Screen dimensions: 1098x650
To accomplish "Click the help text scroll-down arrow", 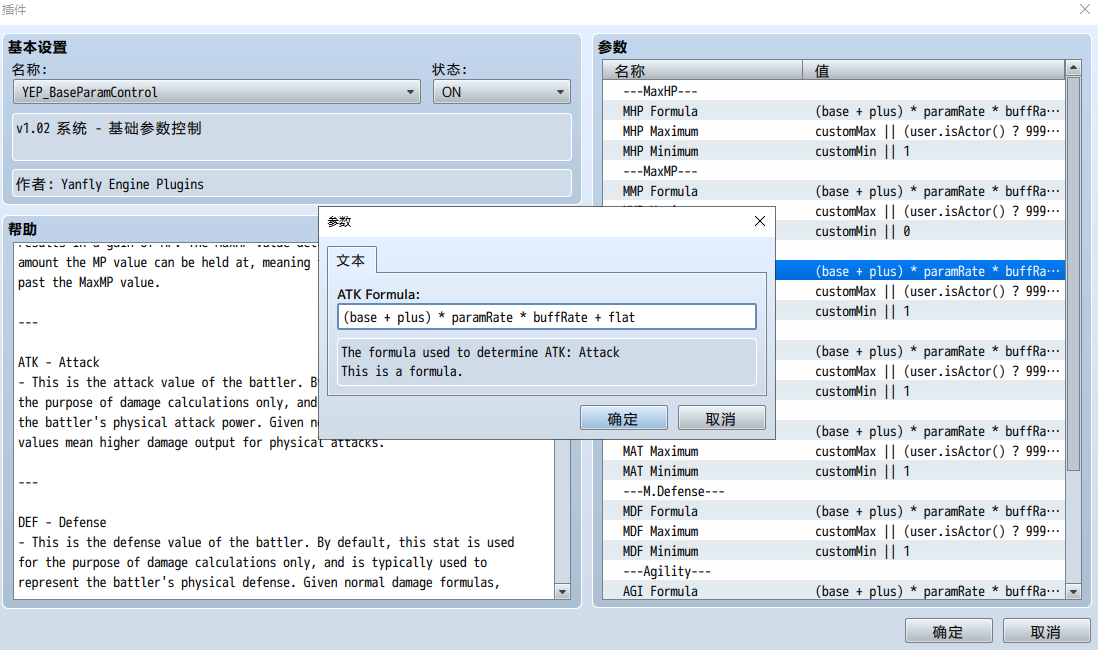I will click(562, 592).
